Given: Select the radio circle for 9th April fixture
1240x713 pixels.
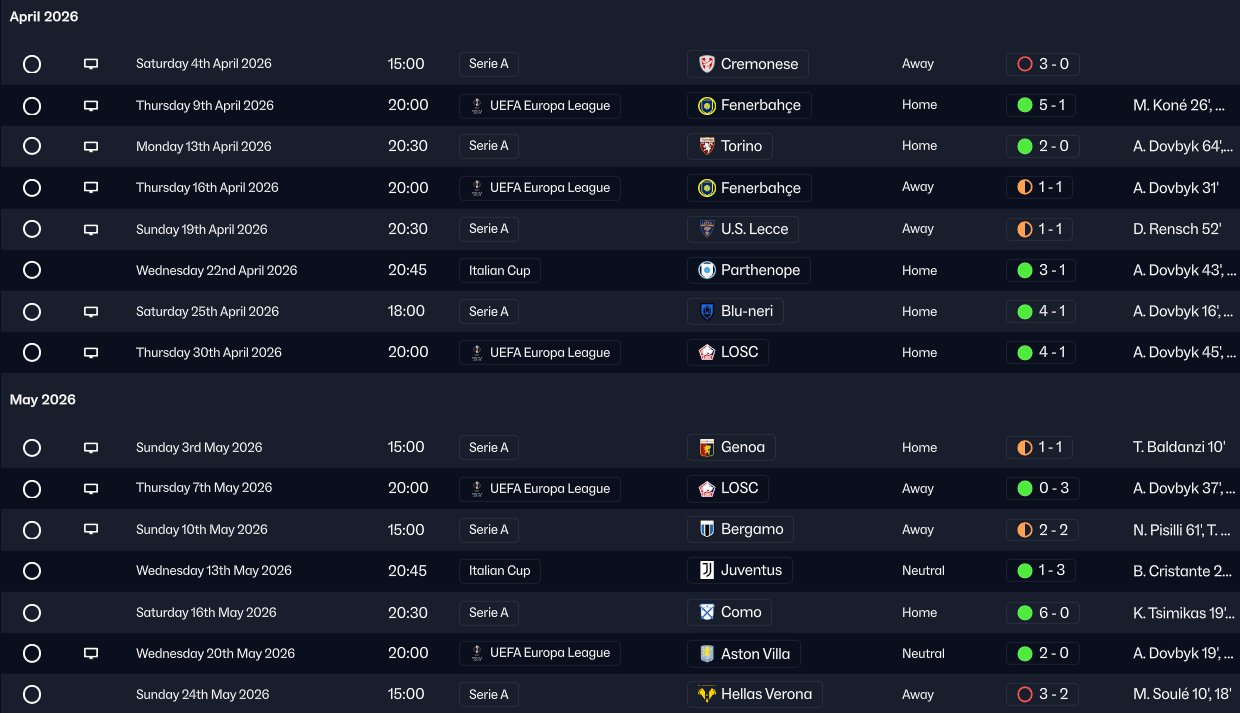Looking at the screenshot, I should coord(32,105).
